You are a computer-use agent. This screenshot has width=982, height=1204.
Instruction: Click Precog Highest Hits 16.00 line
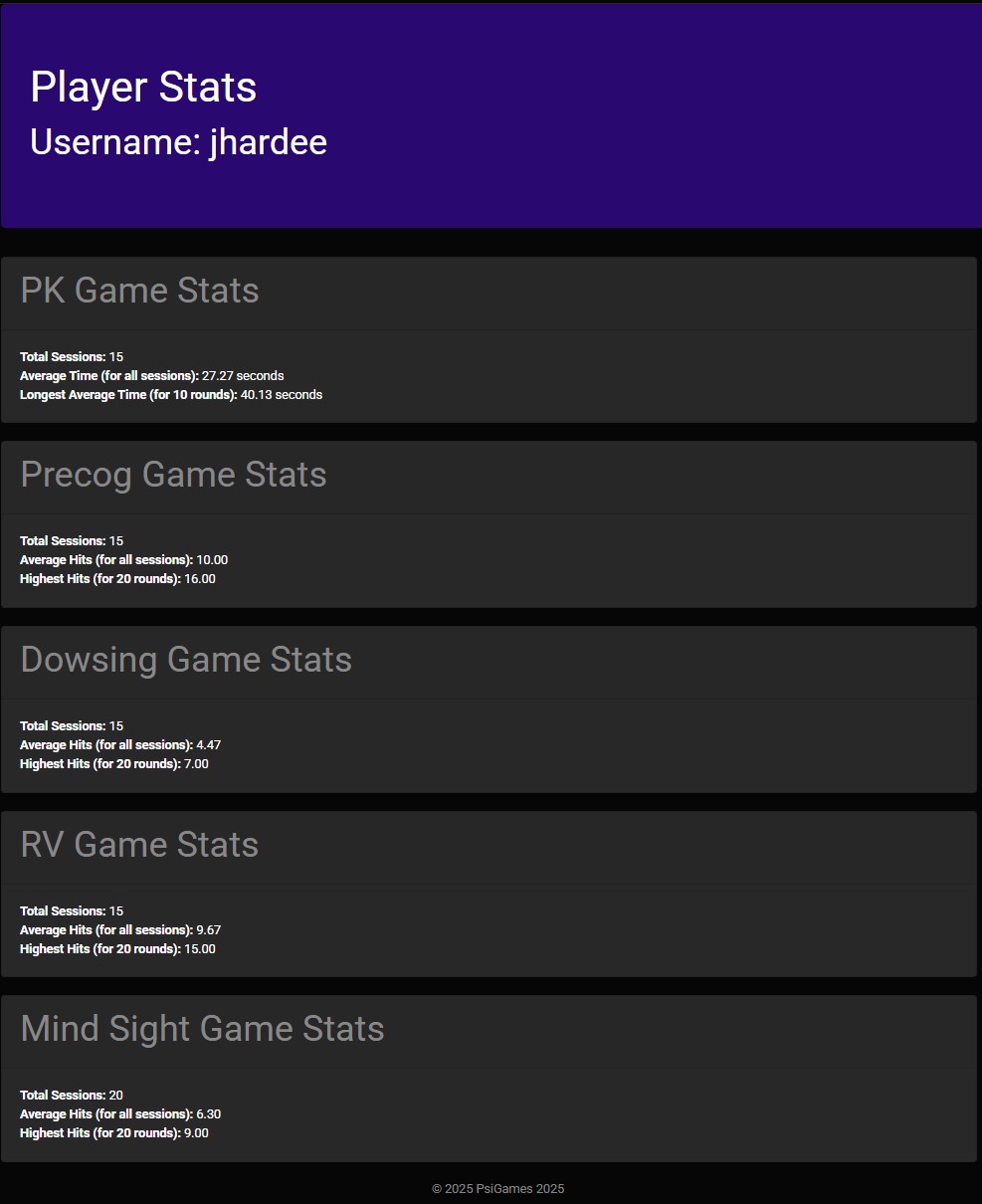point(117,579)
